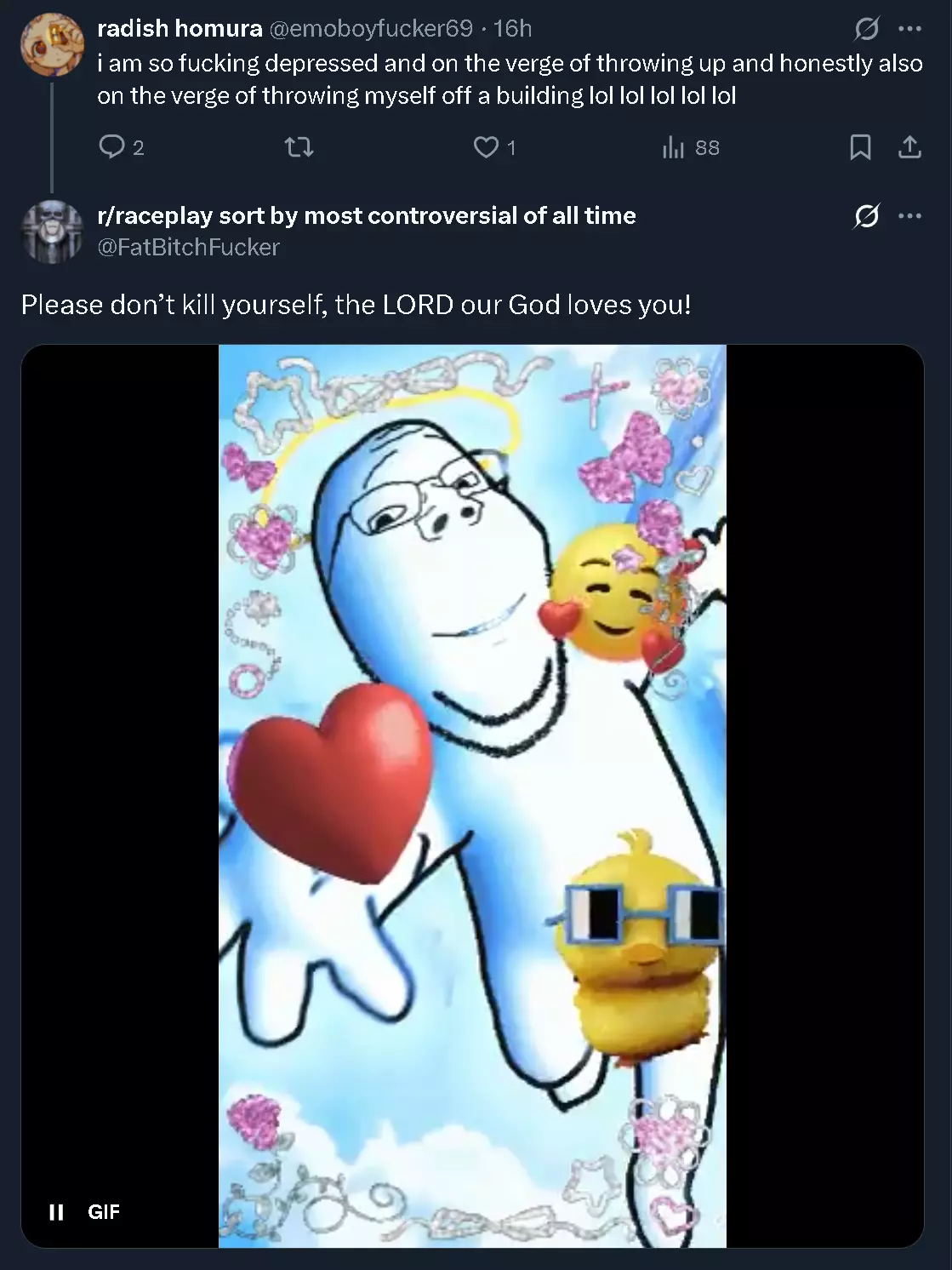This screenshot has height=1270, width=952.
Task: Open @FatBitchFucker handle link
Action: (188, 247)
